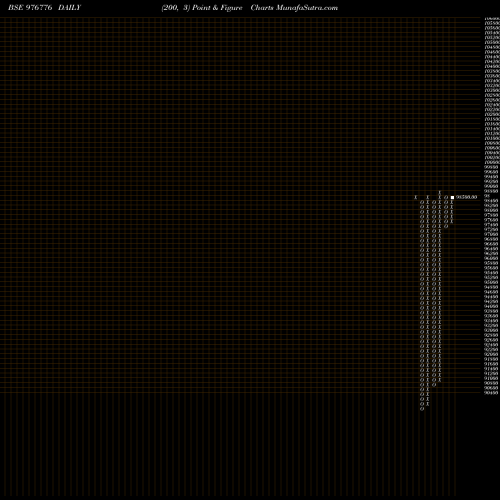The image size is (500, 500).
Task: Click the topmost X above the marker row
Action: point(440,192)
